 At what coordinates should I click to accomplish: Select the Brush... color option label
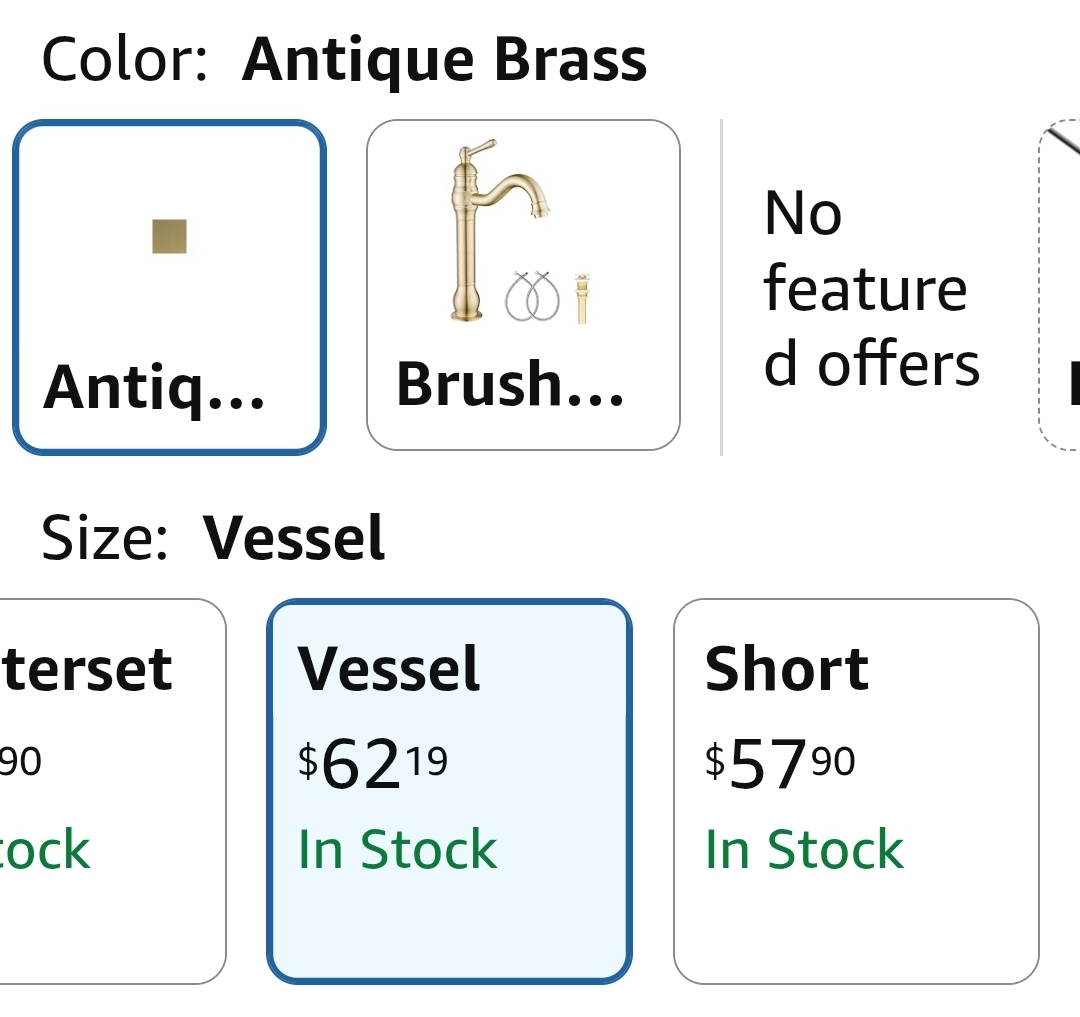[x=510, y=384]
